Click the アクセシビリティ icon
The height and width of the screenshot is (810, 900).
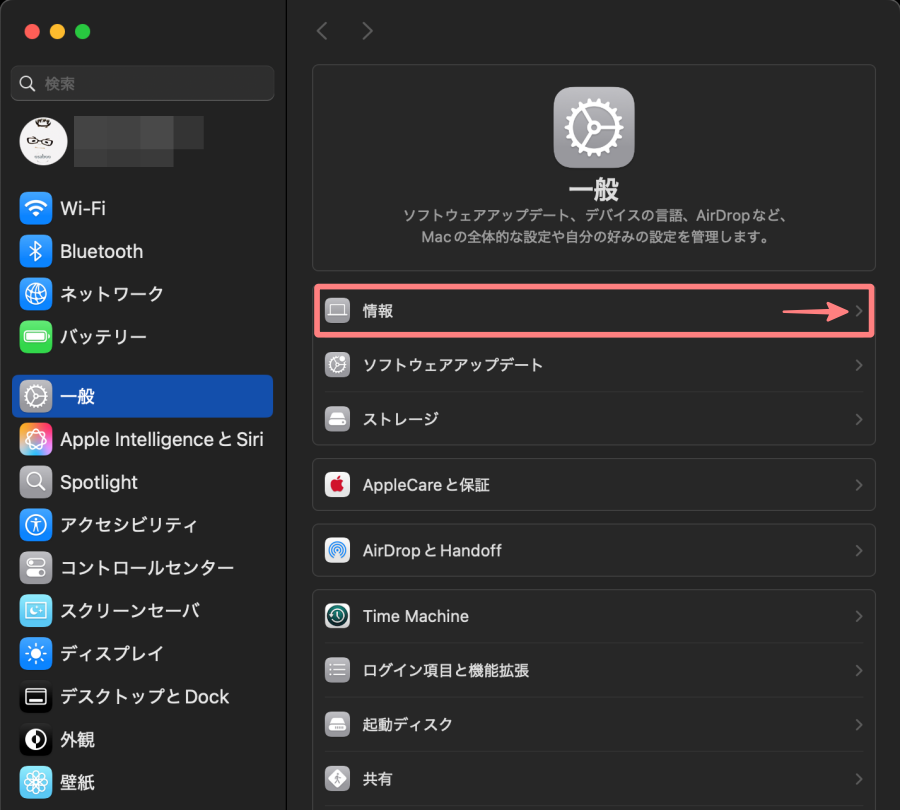[x=36, y=525]
